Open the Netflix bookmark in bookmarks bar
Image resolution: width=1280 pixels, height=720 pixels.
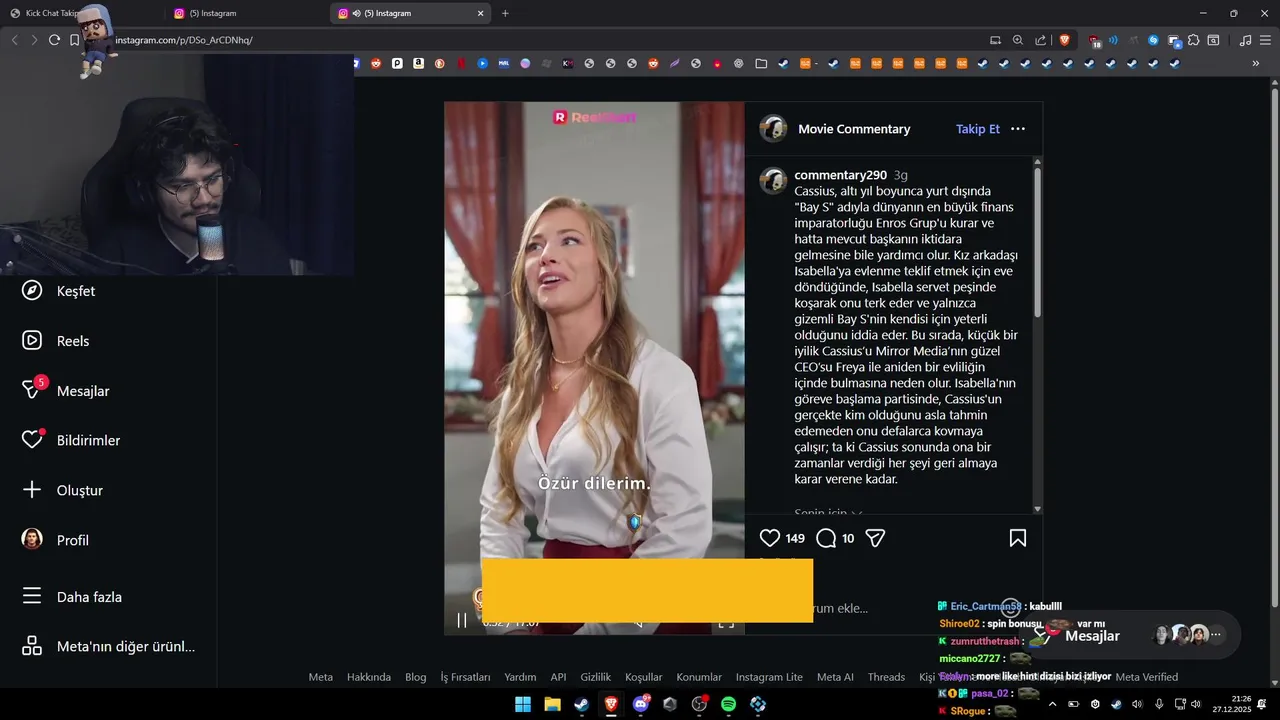(461, 63)
